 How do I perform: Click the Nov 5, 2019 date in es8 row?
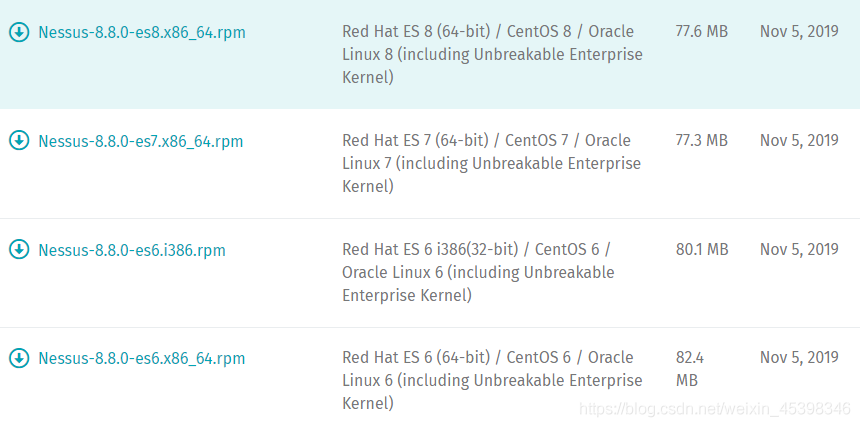[799, 31]
